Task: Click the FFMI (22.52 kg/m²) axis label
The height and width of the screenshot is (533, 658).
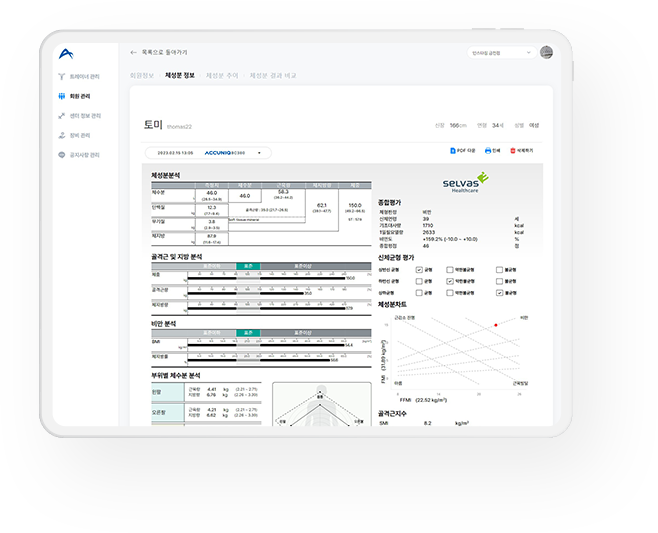Action: [x=423, y=400]
